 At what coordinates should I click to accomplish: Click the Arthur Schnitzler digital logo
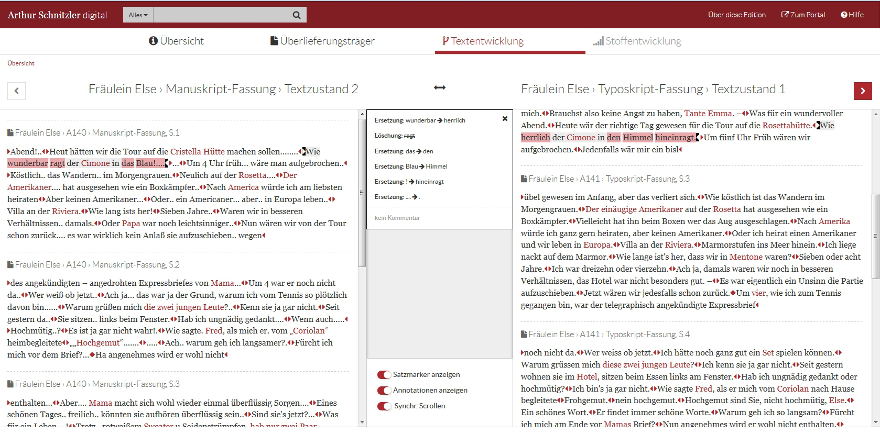click(57, 15)
